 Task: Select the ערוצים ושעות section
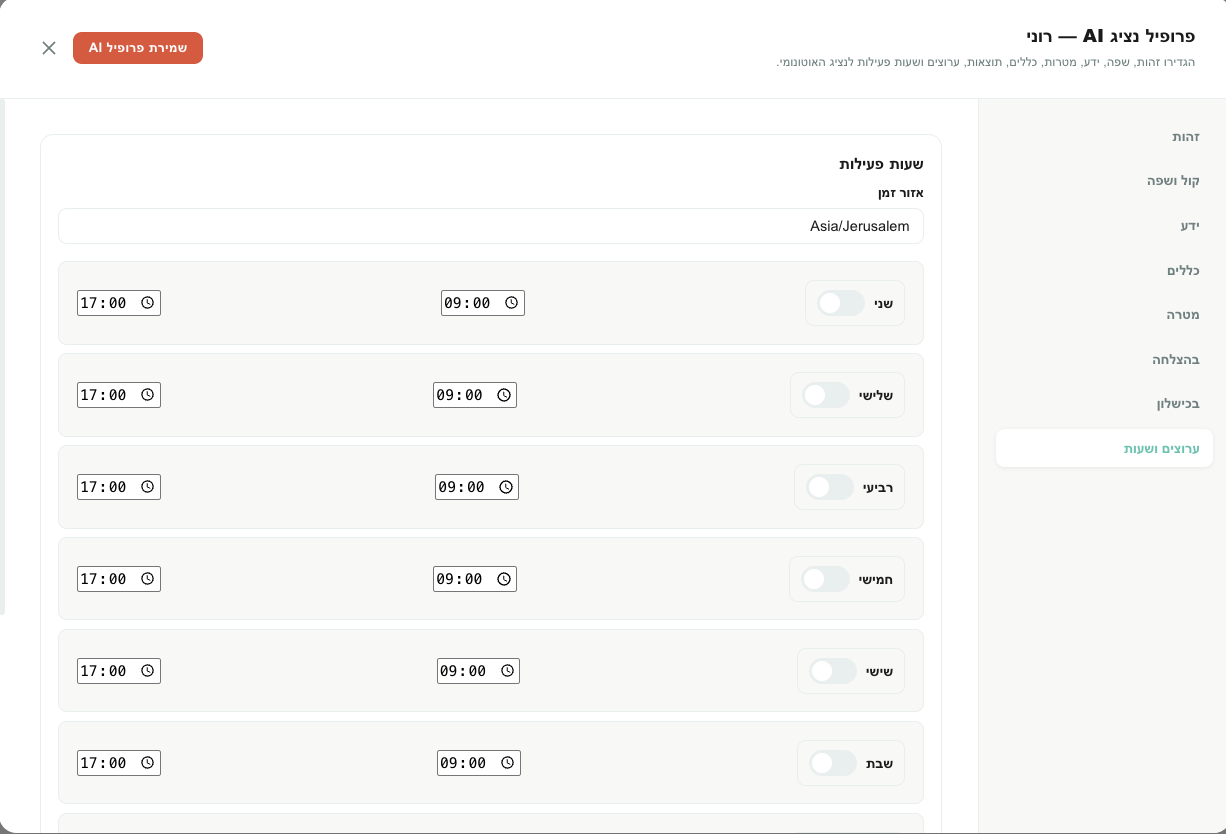pos(1104,449)
